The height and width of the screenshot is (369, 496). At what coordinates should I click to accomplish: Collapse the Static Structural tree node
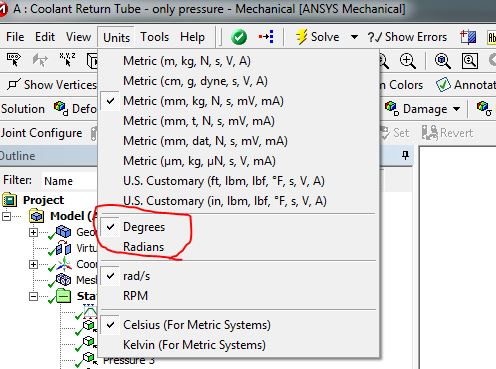tap(33, 296)
